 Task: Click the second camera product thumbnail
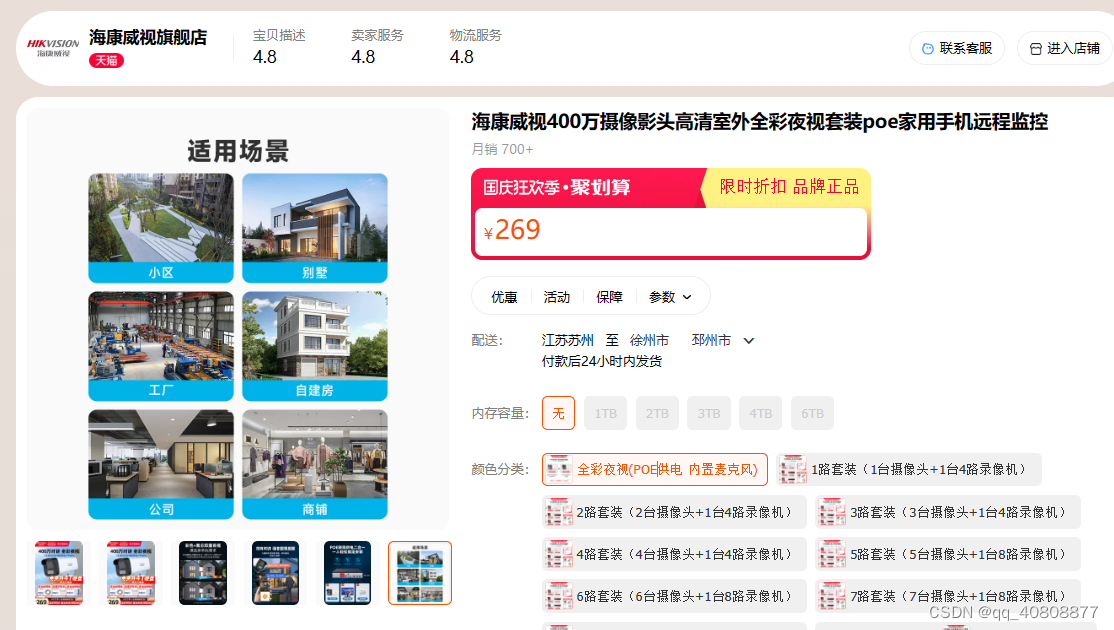point(131,573)
